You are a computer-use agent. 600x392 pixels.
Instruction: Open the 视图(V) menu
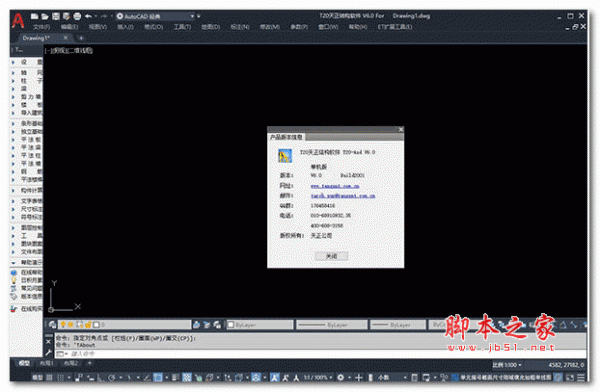click(98, 27)
